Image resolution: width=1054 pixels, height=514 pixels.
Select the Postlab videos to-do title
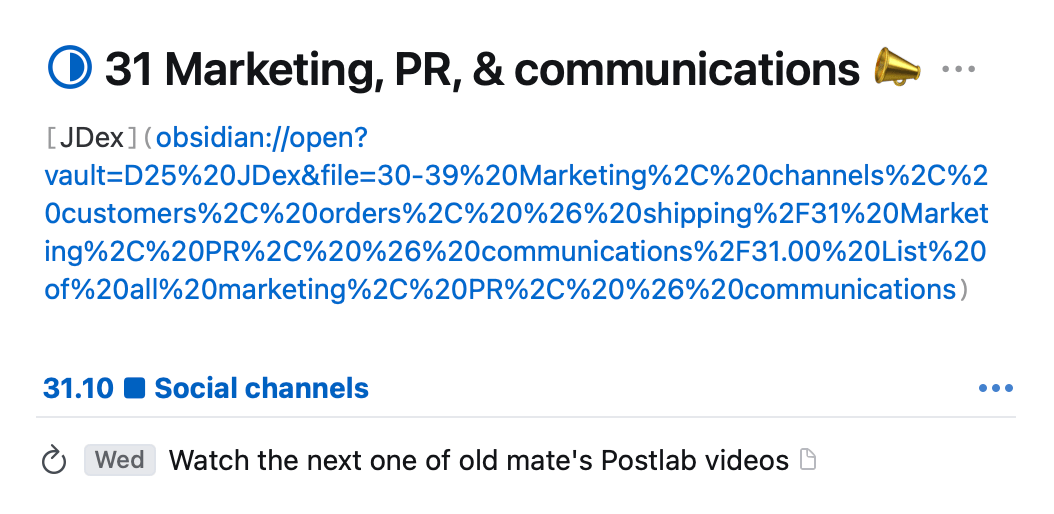coord(479,460)
